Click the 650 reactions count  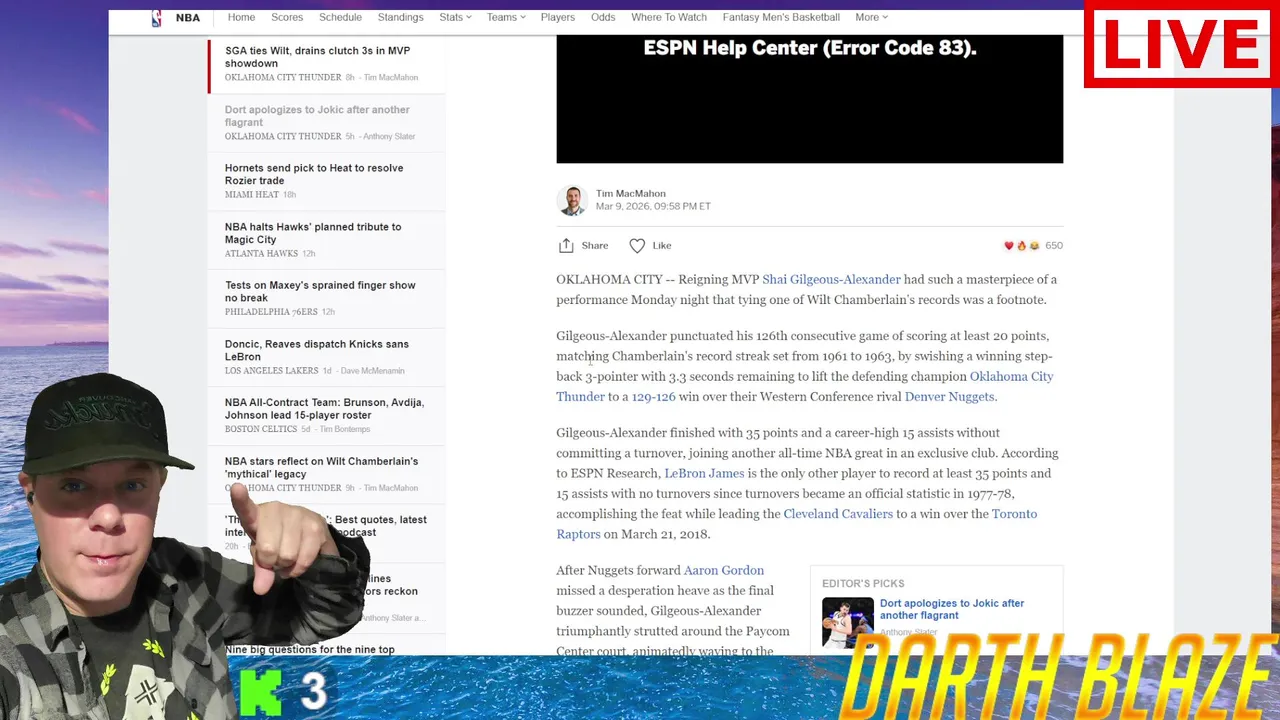pos(1054,245)
